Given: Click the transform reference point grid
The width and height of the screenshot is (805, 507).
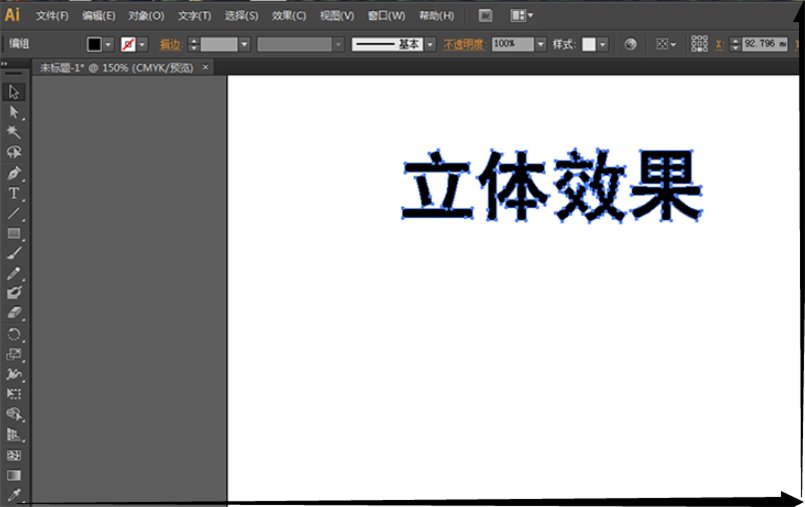Looking at the screenshot, I should click(699, 44).
